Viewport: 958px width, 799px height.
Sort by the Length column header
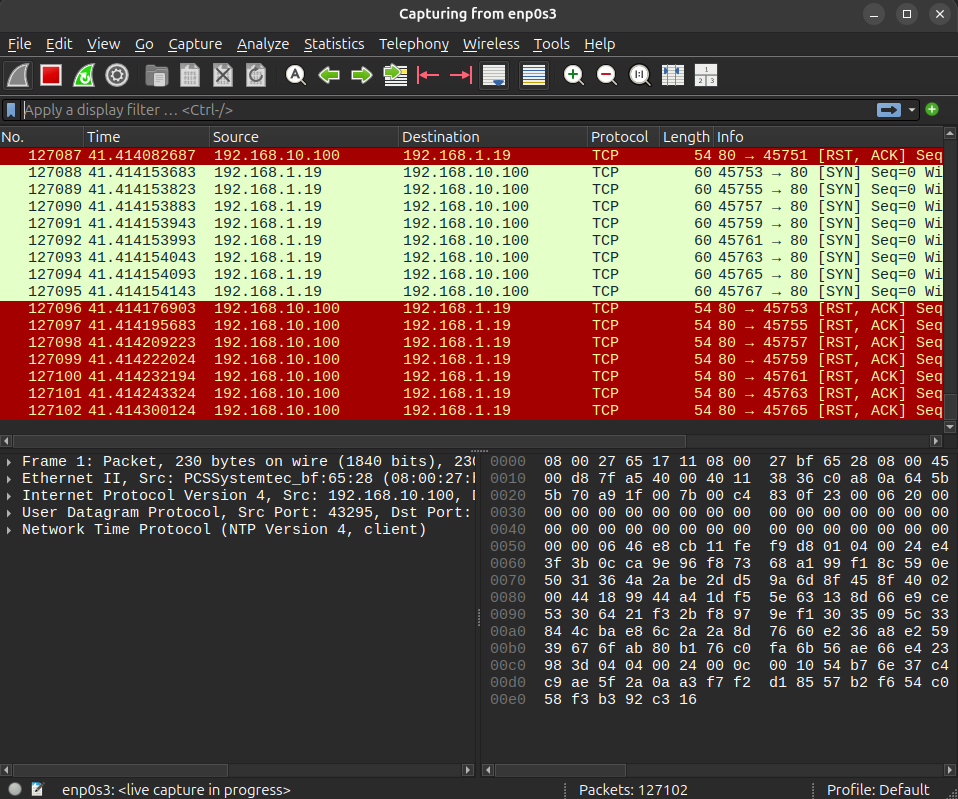coord(687,137)
